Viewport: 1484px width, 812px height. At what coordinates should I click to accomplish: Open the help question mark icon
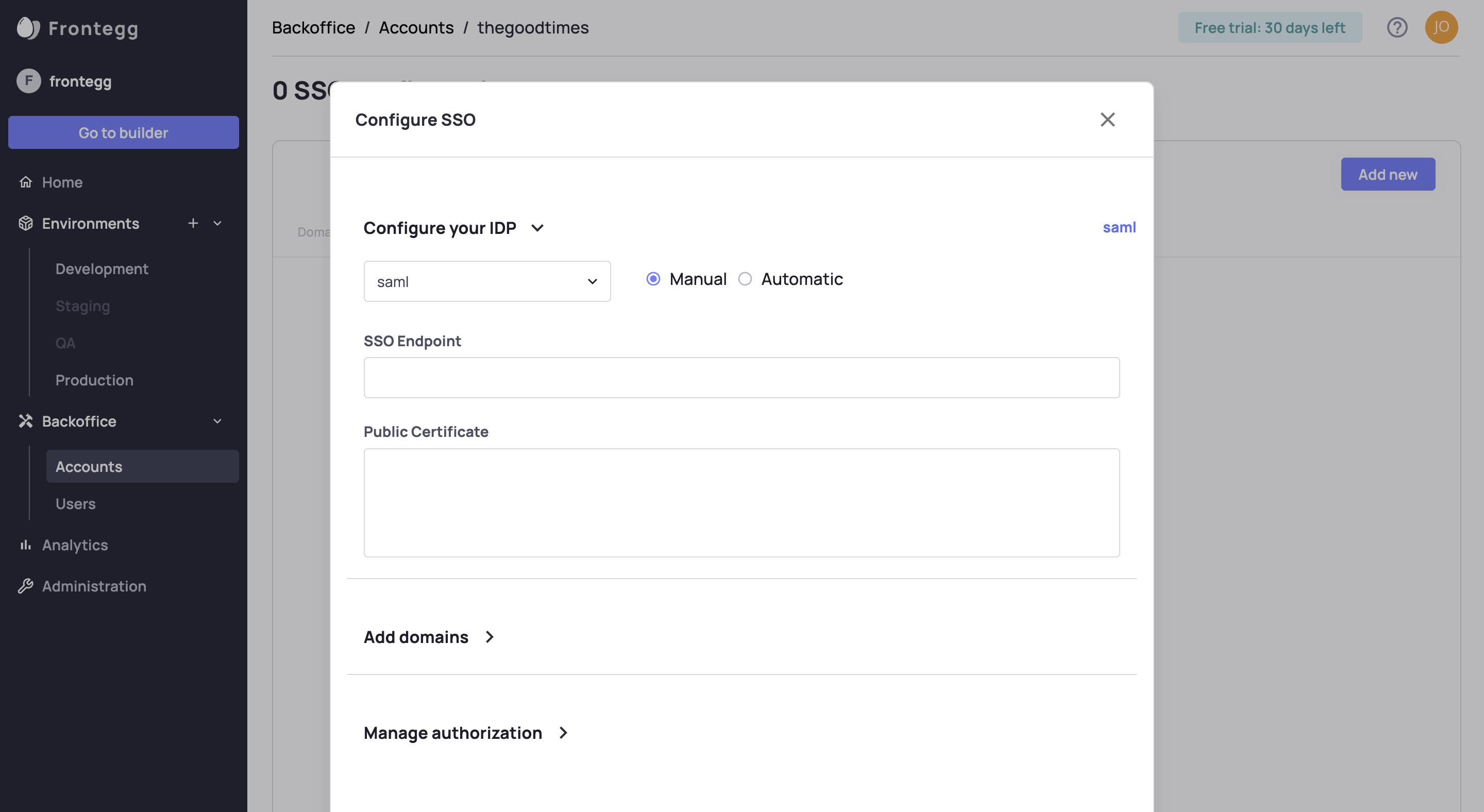tap(1396, 27)
